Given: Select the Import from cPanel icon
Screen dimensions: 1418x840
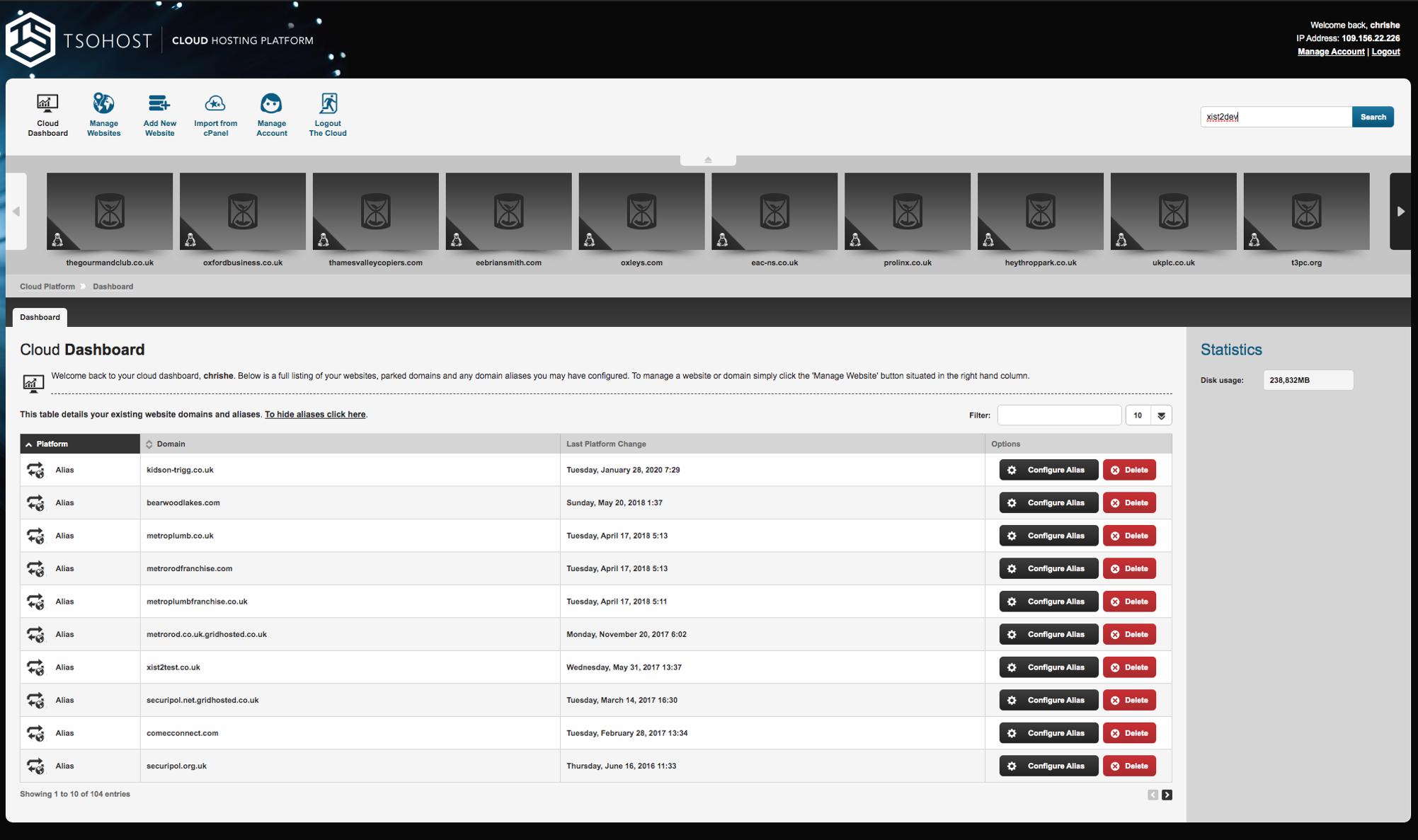Looking at the screenshot, I should (215, 104).
